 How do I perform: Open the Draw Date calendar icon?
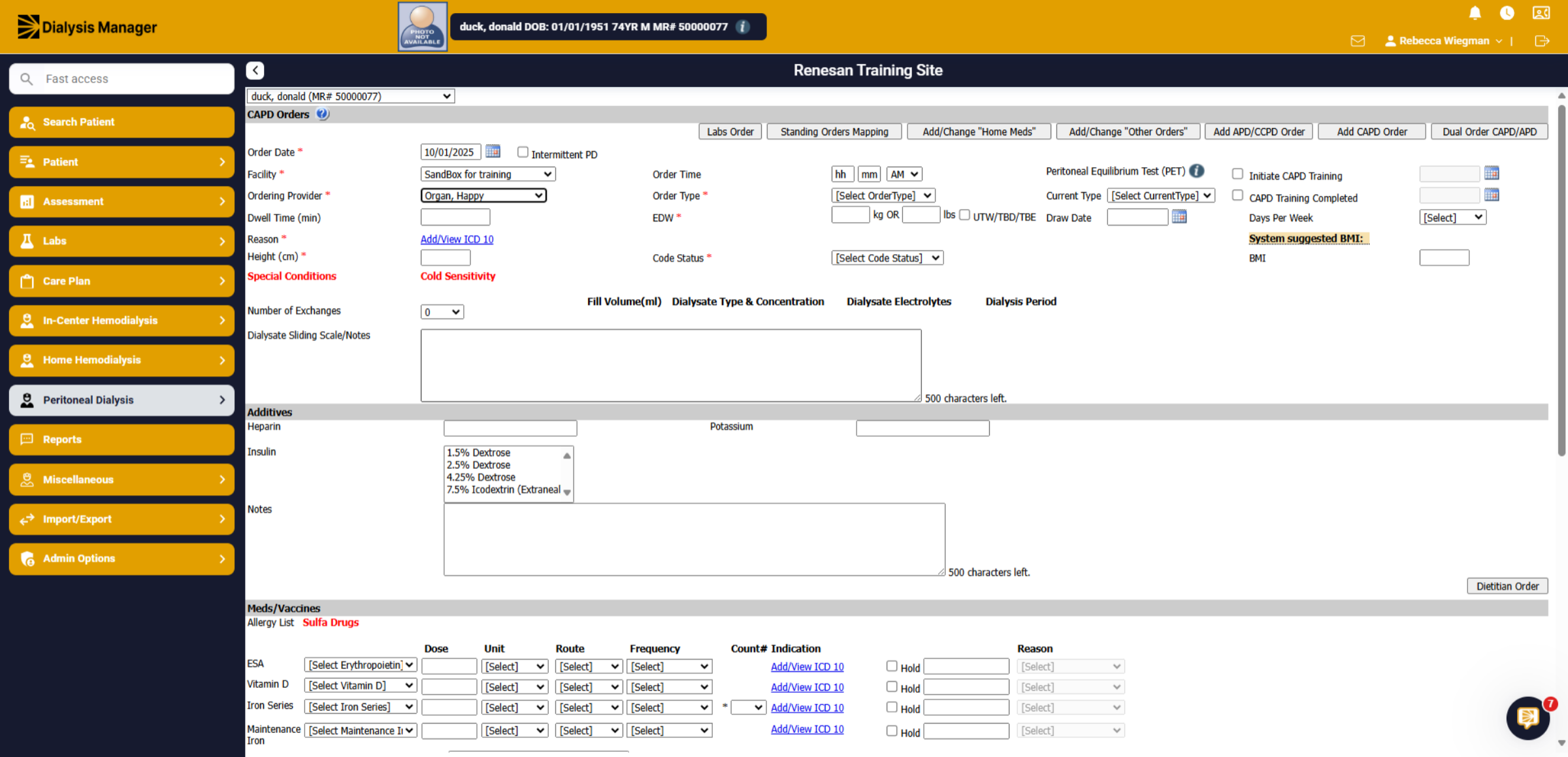pos(1179,217)
